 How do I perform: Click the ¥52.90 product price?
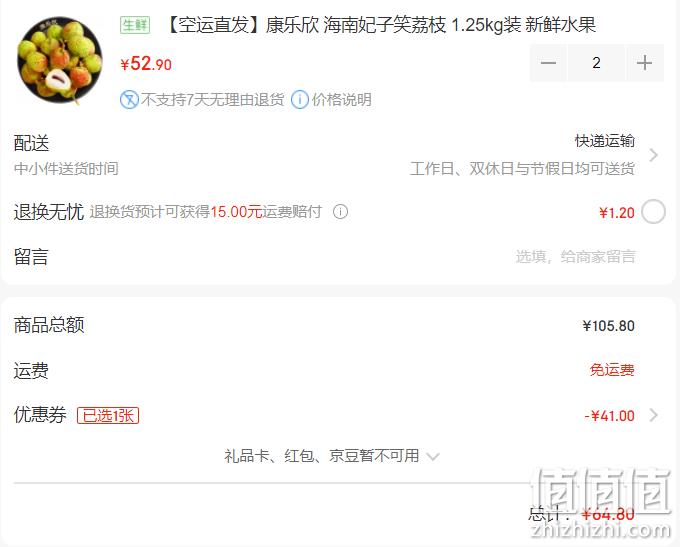[x=146, y=64]
